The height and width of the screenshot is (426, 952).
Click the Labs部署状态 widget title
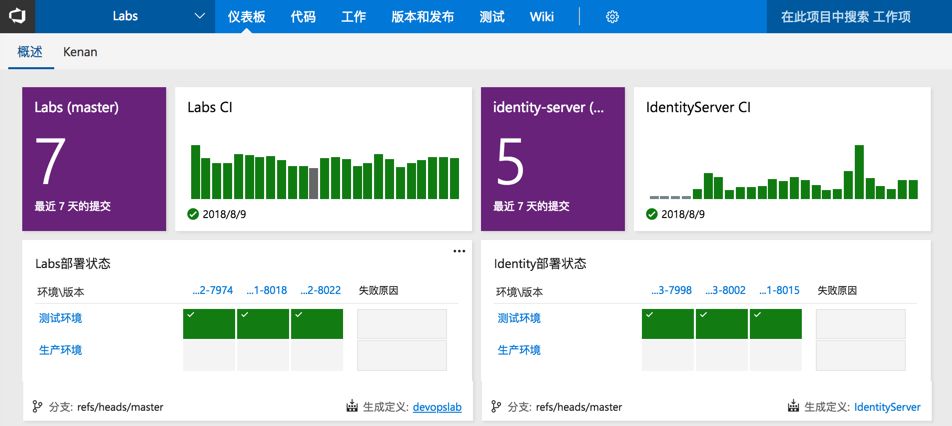[72, 264]
